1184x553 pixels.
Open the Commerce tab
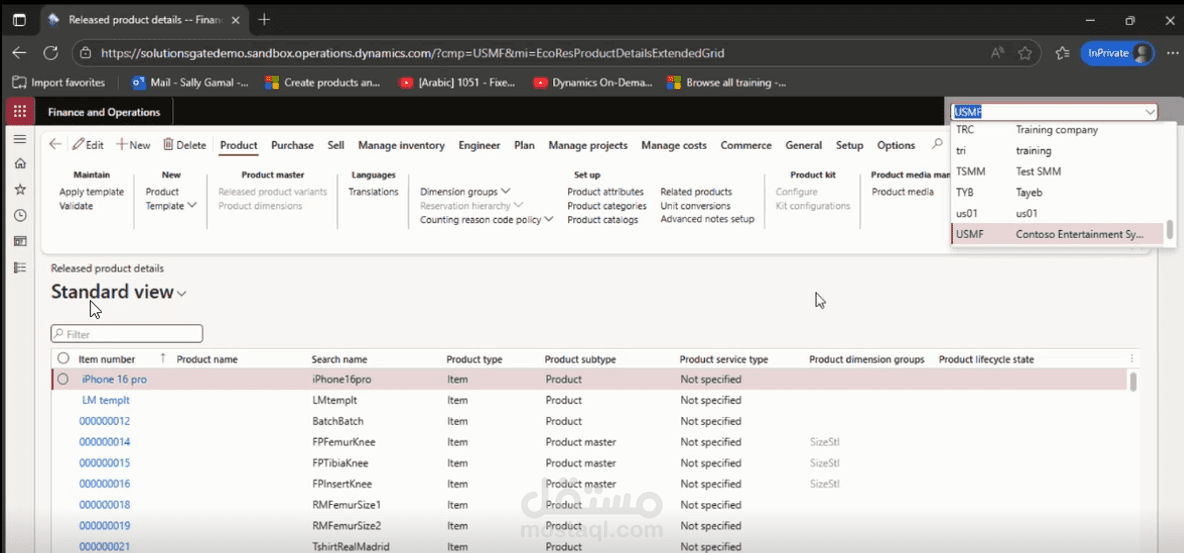(x=746, y=145)
